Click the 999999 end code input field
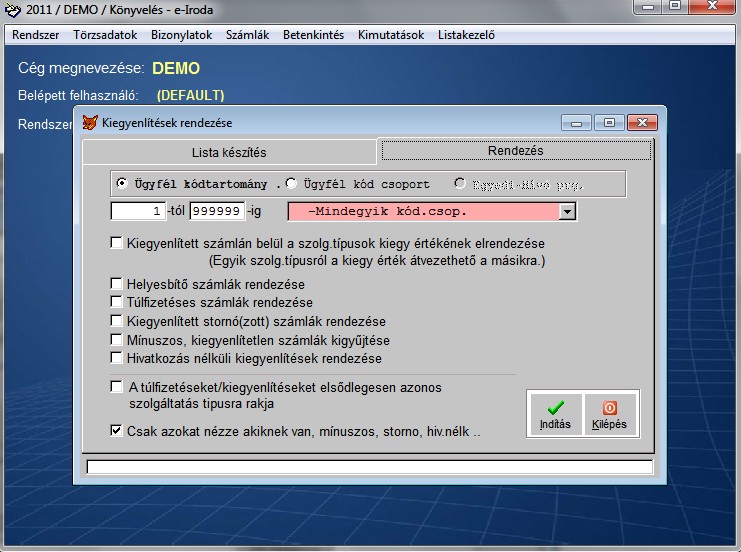The width and height of the screenshot is (741, 552). point(217,212)
